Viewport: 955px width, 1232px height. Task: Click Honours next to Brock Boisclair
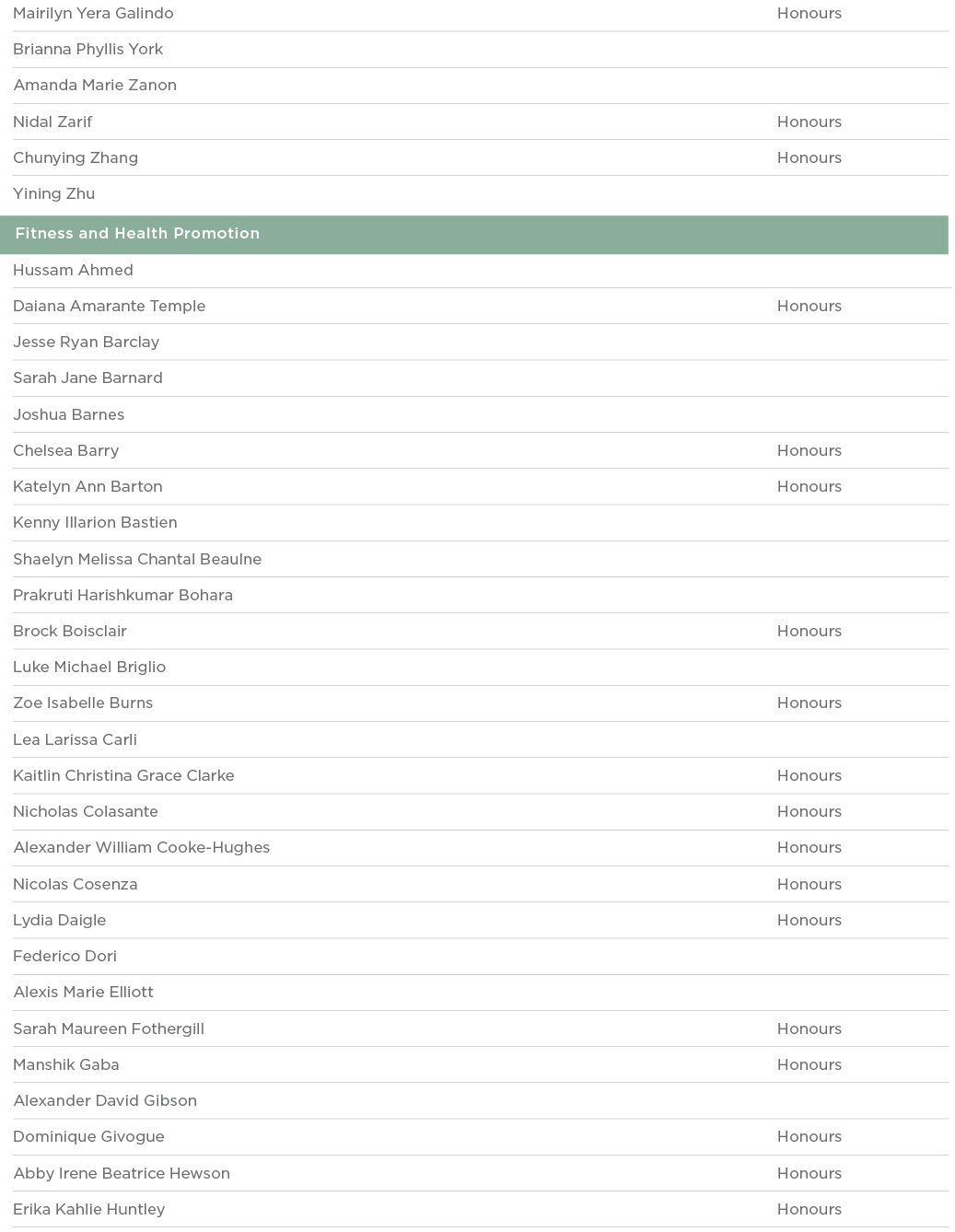tap(809, 631)
